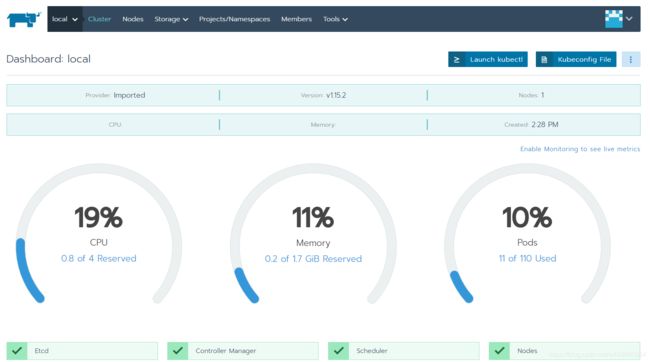Click the 11% Memory gauge
Screen dimensions: 650x362
click(313, 234)
